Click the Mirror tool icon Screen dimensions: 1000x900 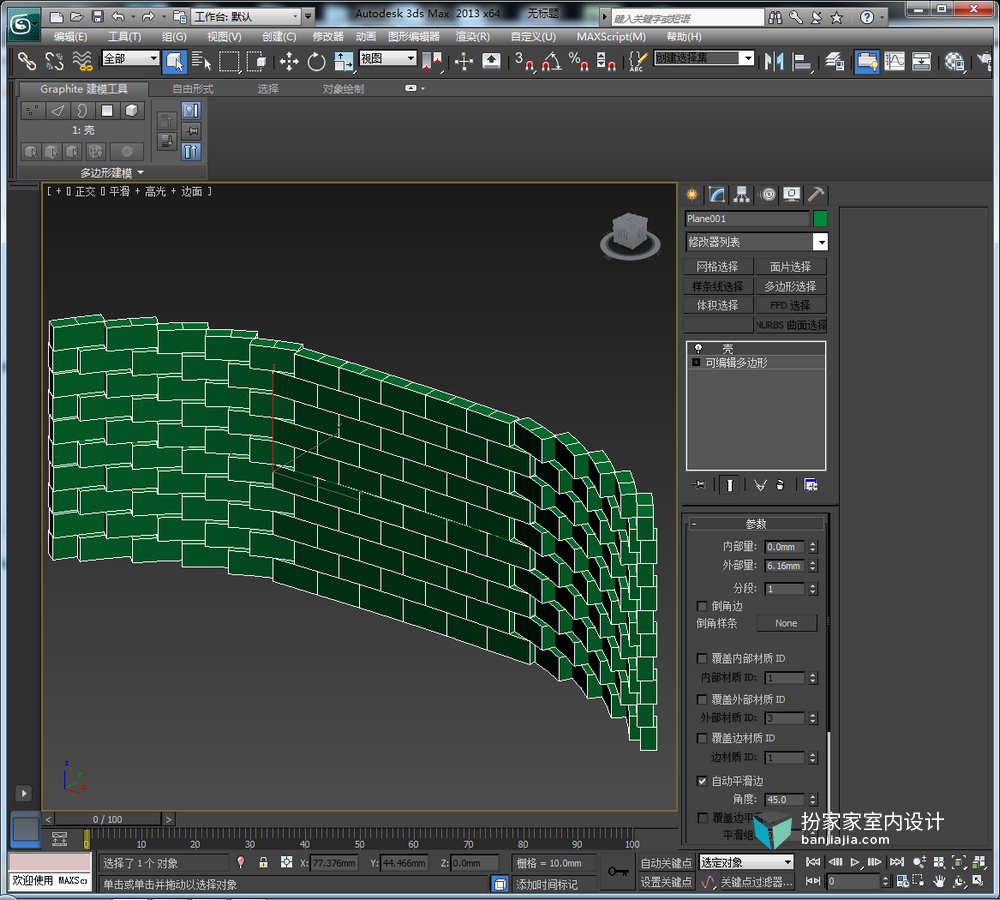pos(774,62)
